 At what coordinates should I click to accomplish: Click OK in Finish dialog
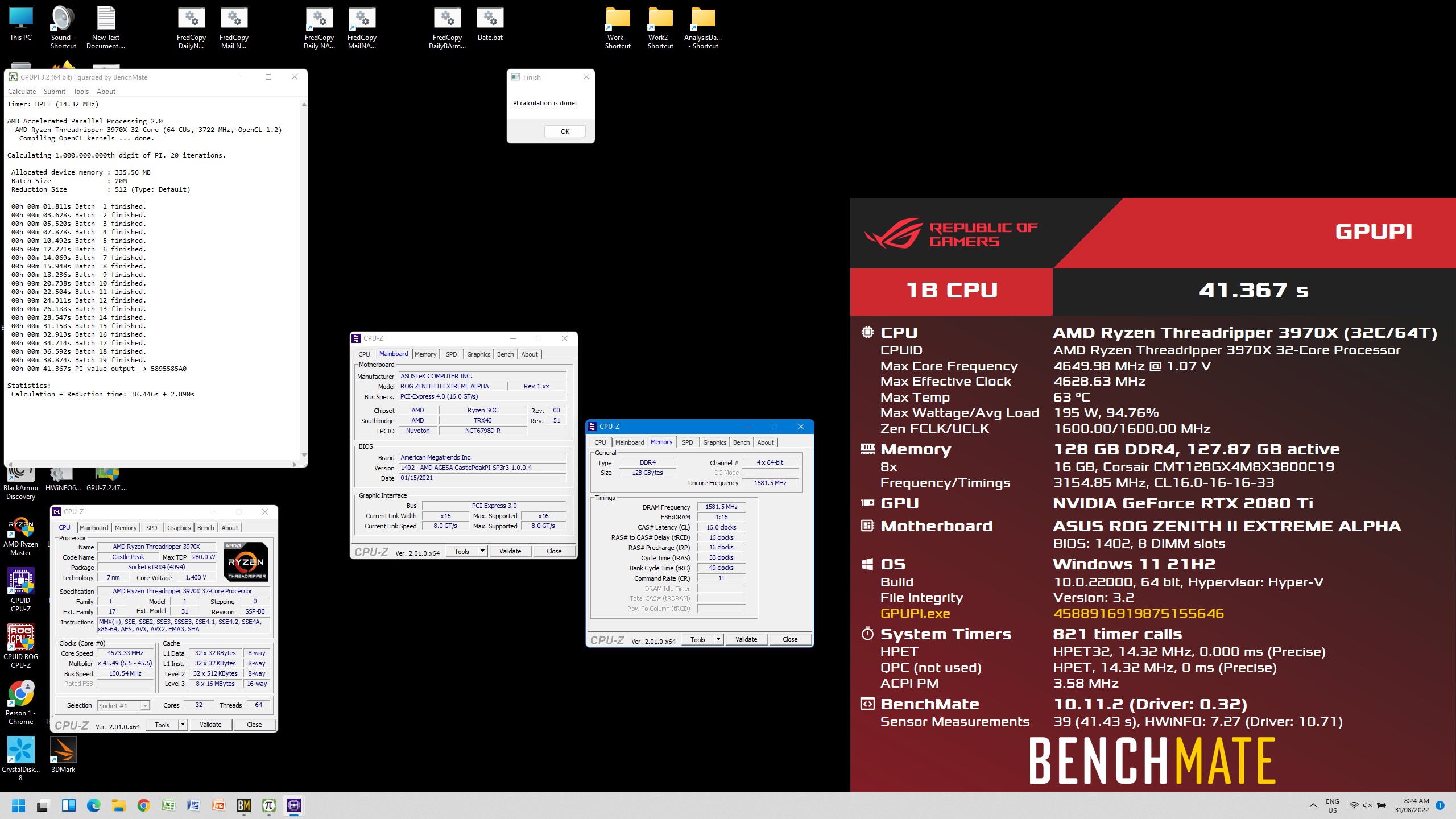[x=565, y=131]
